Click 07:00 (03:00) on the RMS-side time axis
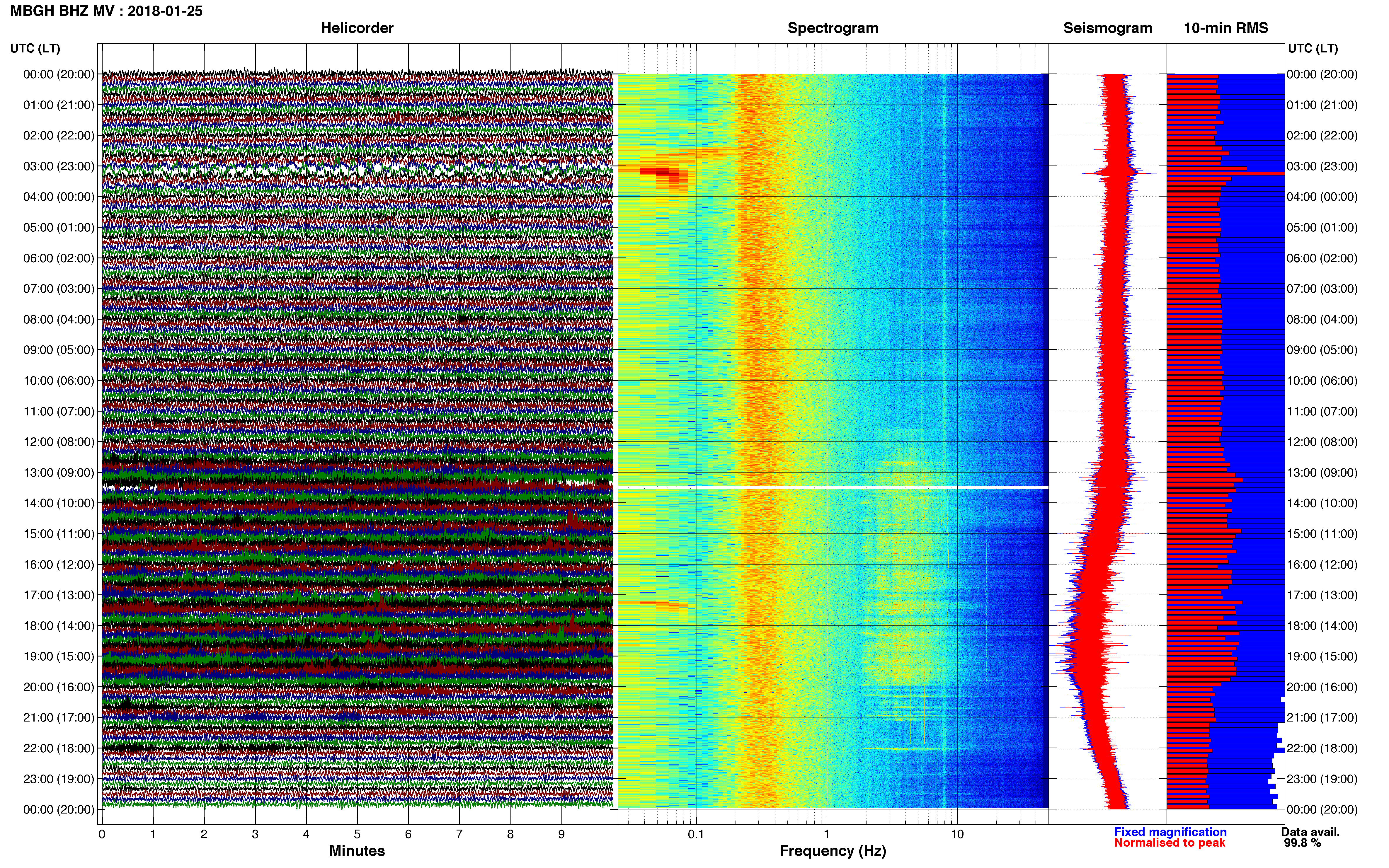 pyautogui.click(x=1322, y=289)
